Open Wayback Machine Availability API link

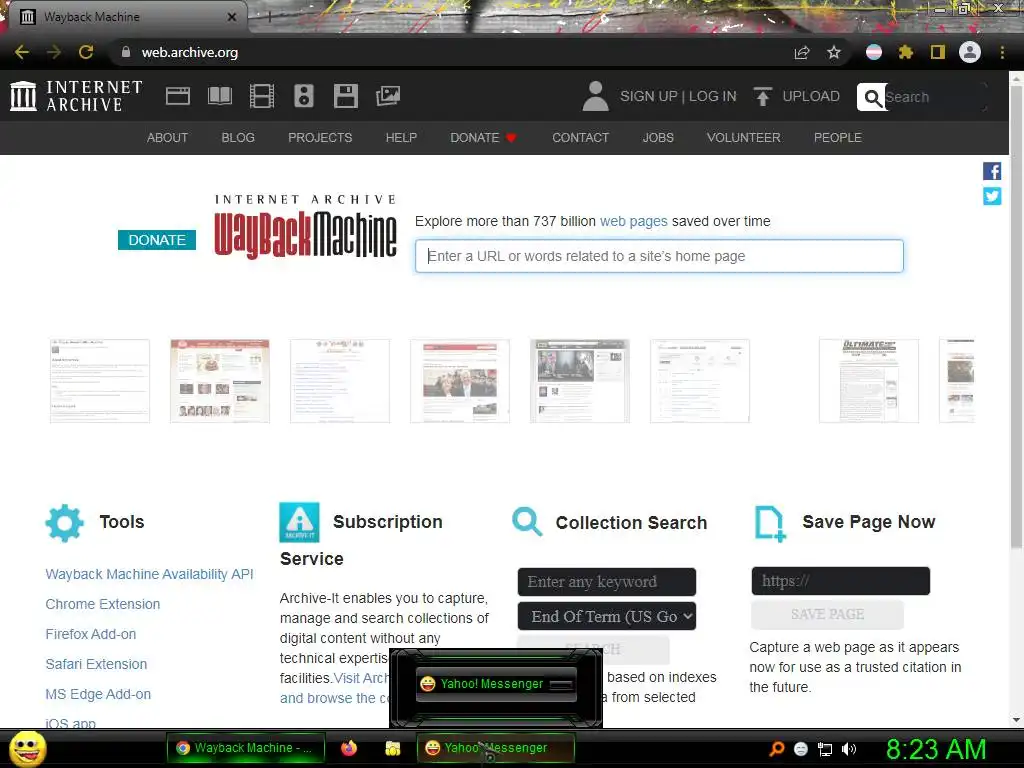coord(149,574)
